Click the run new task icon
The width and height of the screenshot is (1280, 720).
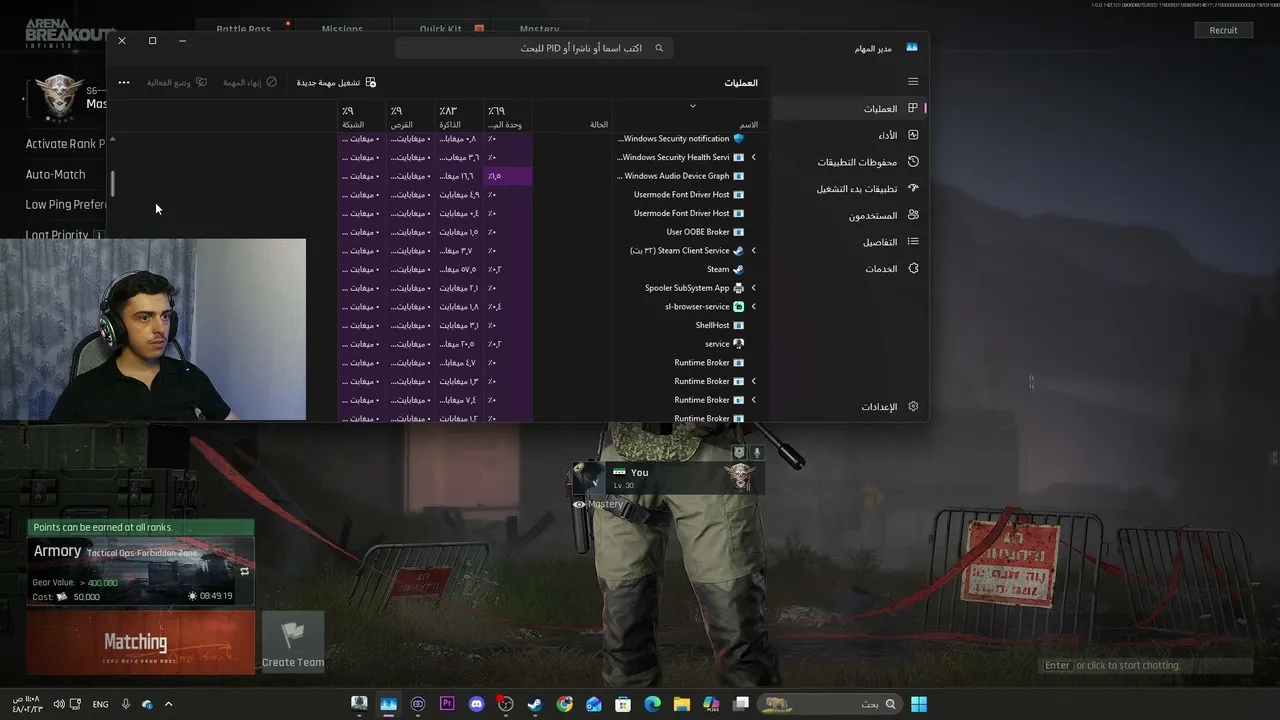pos(371,82)
